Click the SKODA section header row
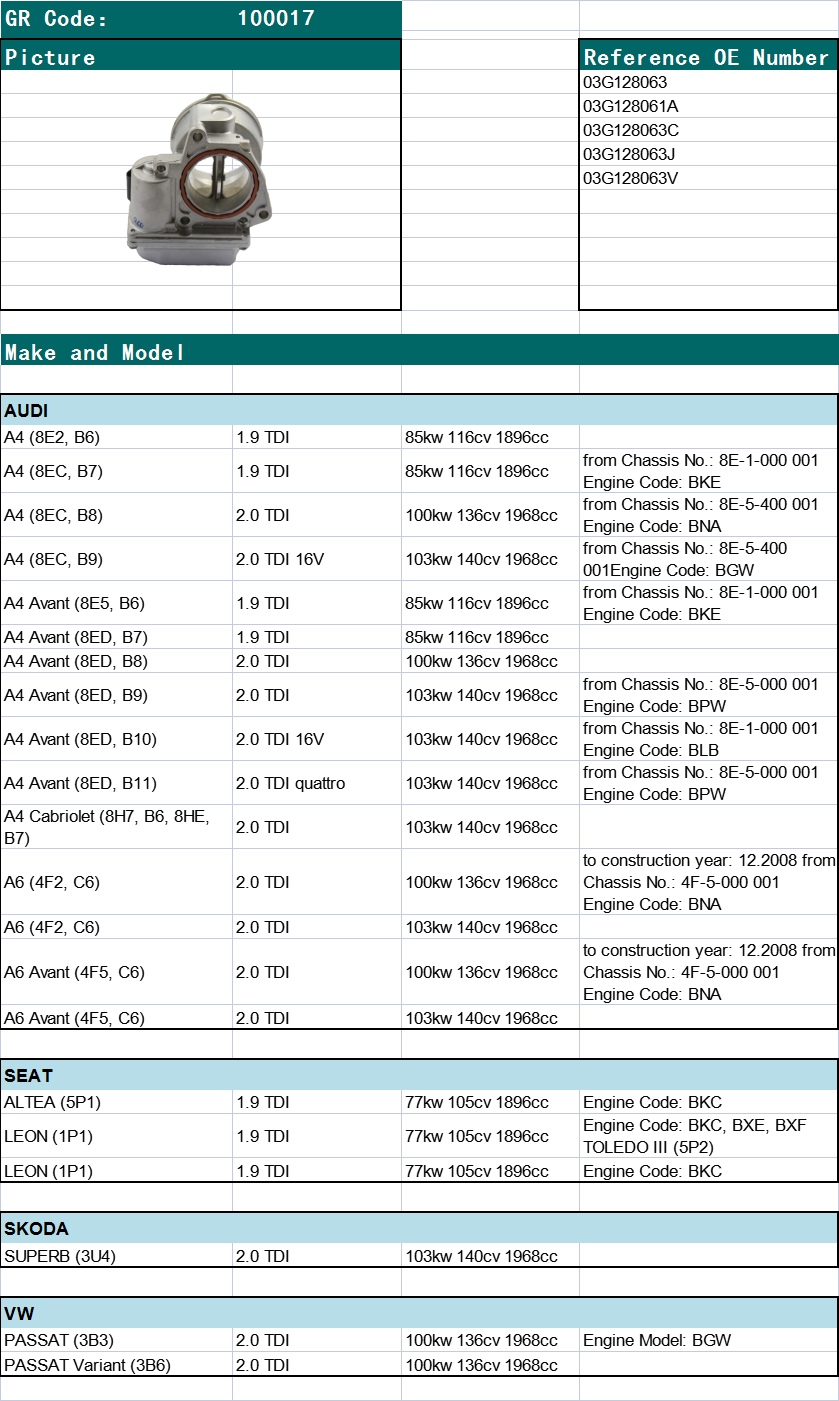Viewport: 839px width, 1401px height. (419, 1229)
